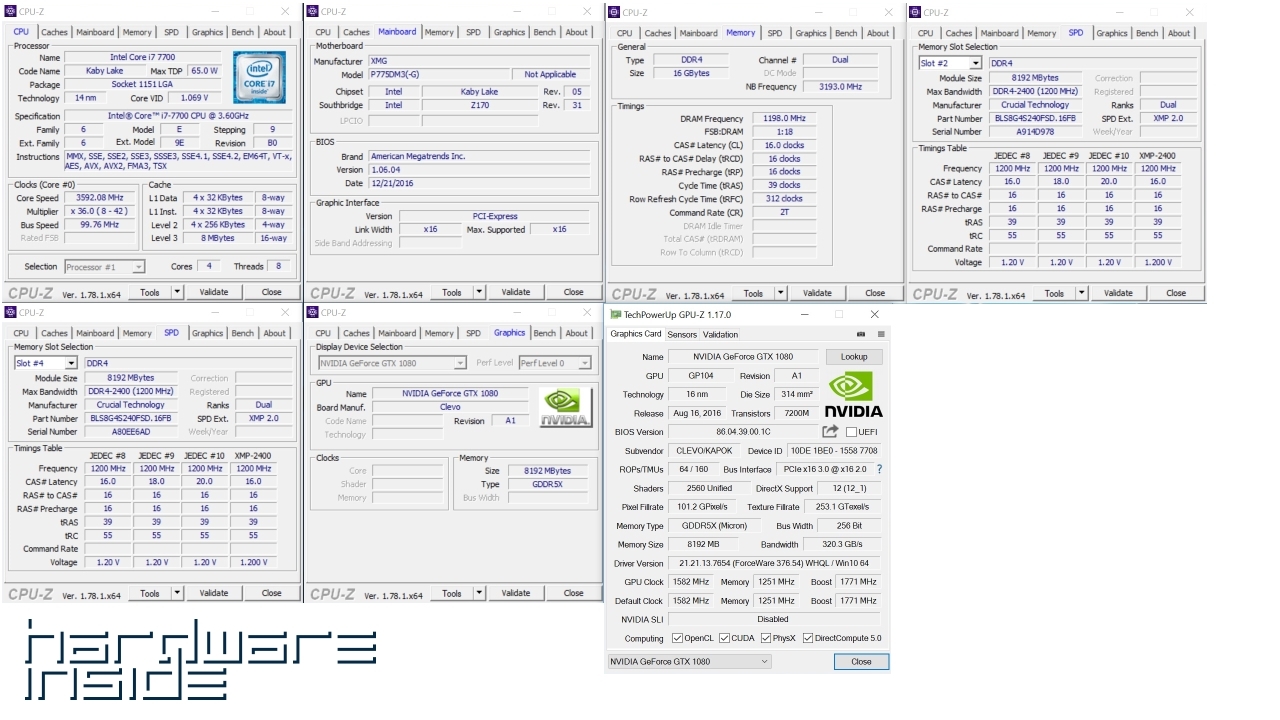This screenshot has height=720, width=1280.
Task: Toggle the UEFI checkbox in GPU-Z
Action: 851,432
